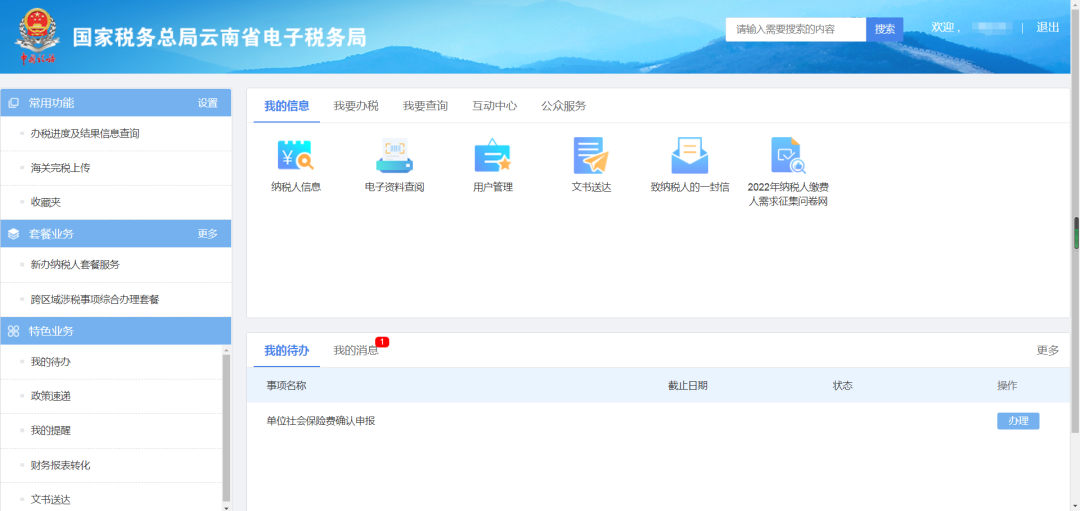The image size is (1080, 511).
Task: Click the 套餐业务 layers icon
Action: (13, 234)
